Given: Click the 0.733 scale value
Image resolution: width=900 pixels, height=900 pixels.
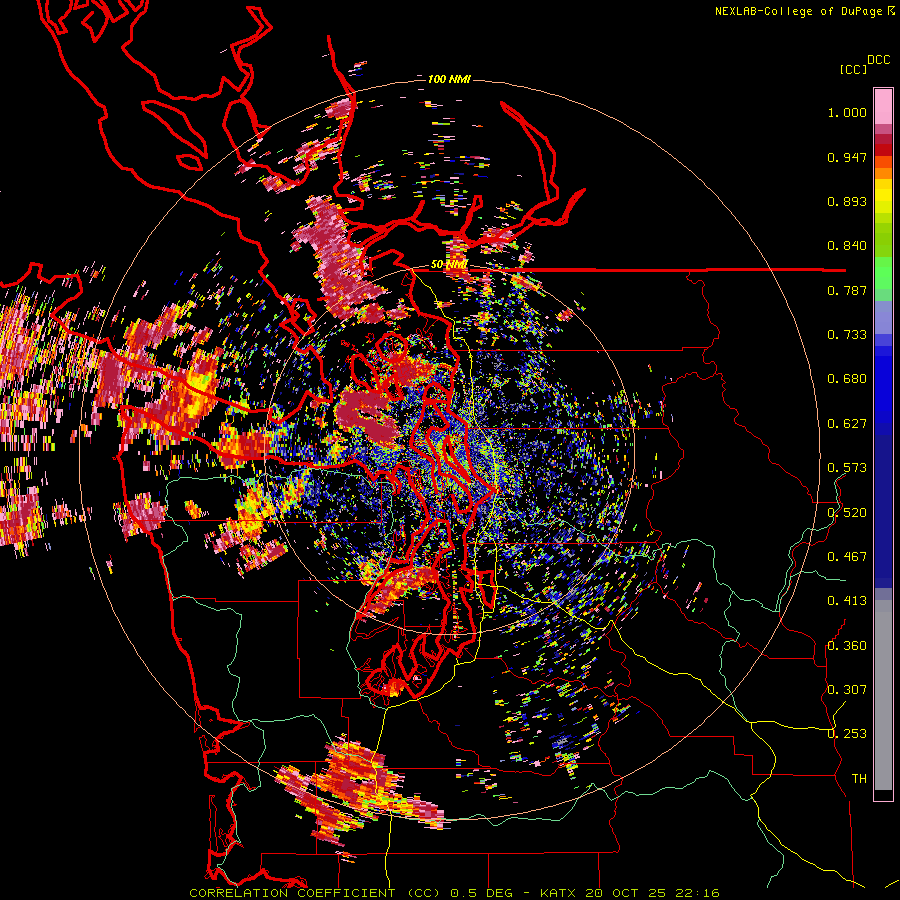Looking at the screenshot, I should [847, 335].
